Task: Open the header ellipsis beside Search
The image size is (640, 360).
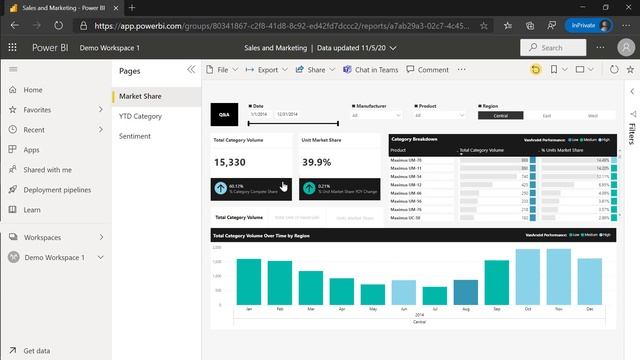Action: tap(600, 47)
